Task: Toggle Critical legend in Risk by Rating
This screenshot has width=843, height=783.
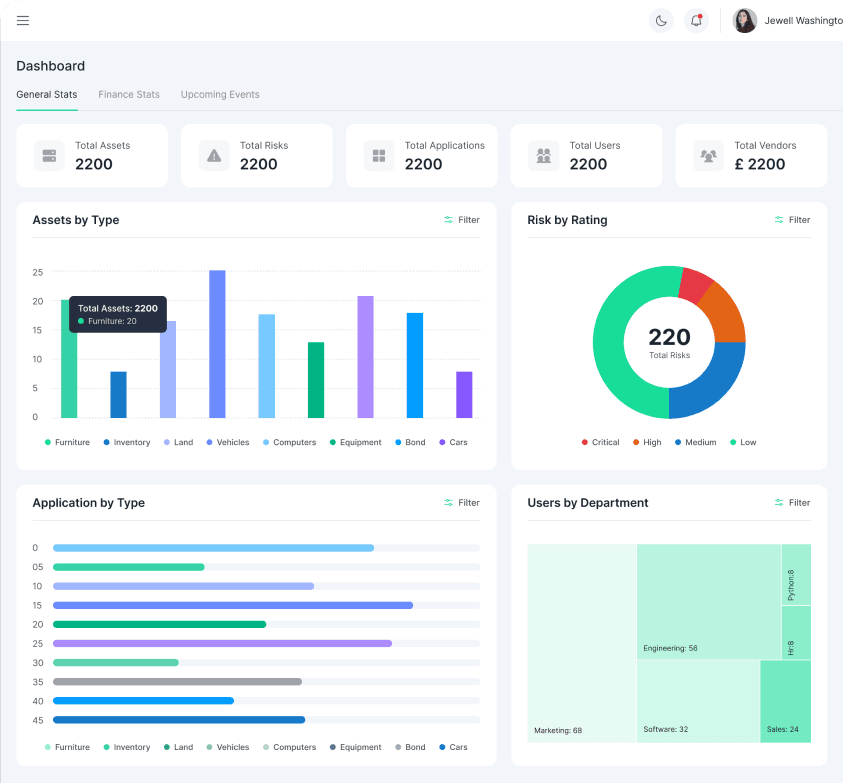Action: (x=600, y=442)
